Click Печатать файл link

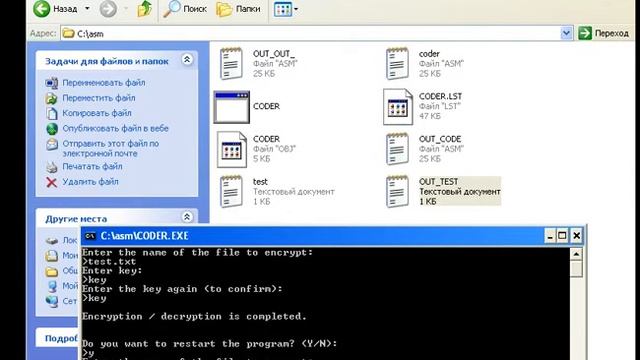92,167
